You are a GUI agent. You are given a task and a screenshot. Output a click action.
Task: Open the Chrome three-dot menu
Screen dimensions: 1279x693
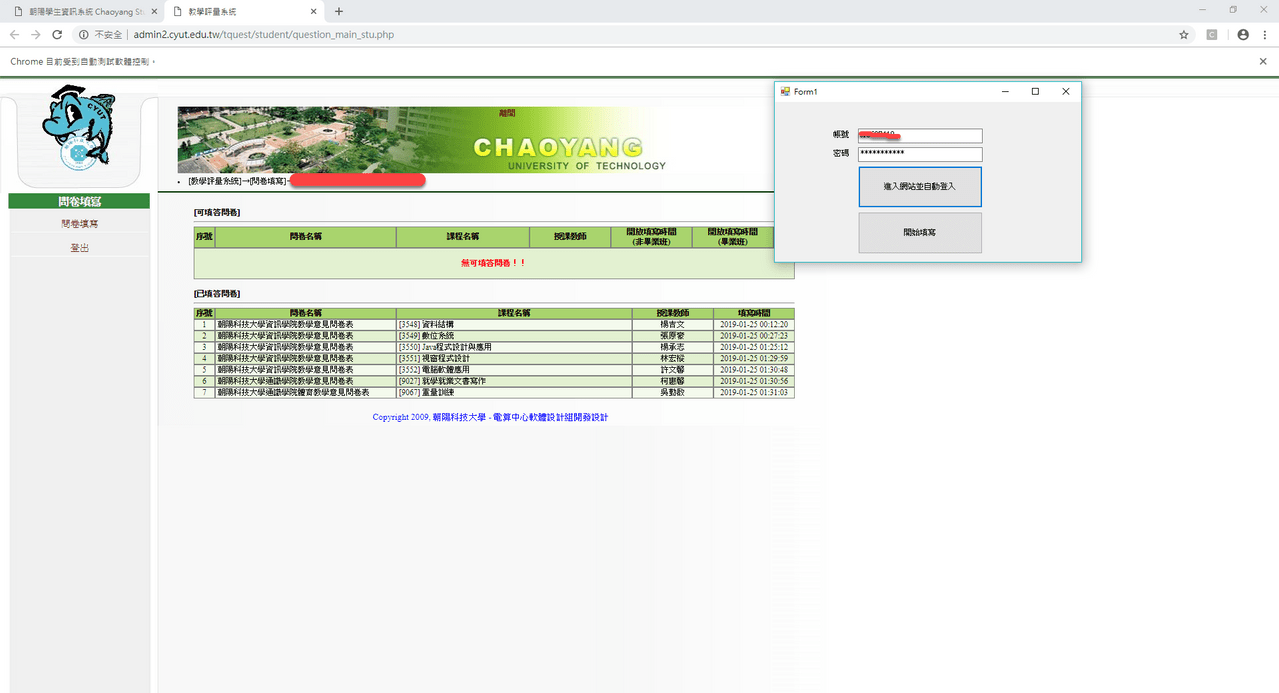pyautogui.click(x=1264, y=34)
